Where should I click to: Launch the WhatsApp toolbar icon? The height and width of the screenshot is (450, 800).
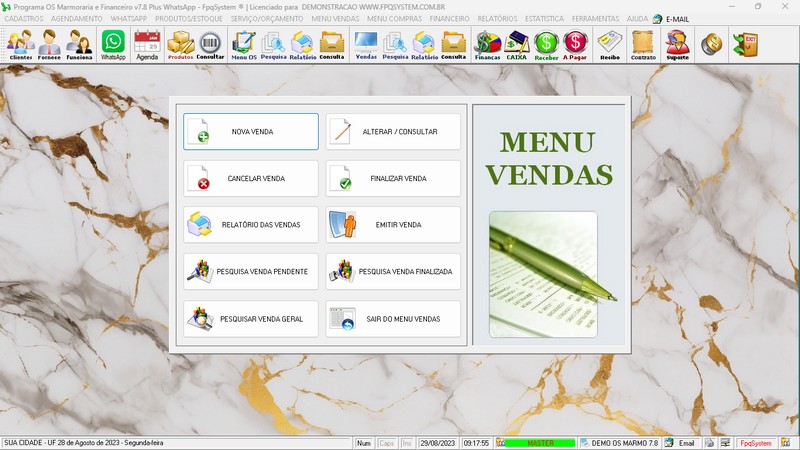113,45
